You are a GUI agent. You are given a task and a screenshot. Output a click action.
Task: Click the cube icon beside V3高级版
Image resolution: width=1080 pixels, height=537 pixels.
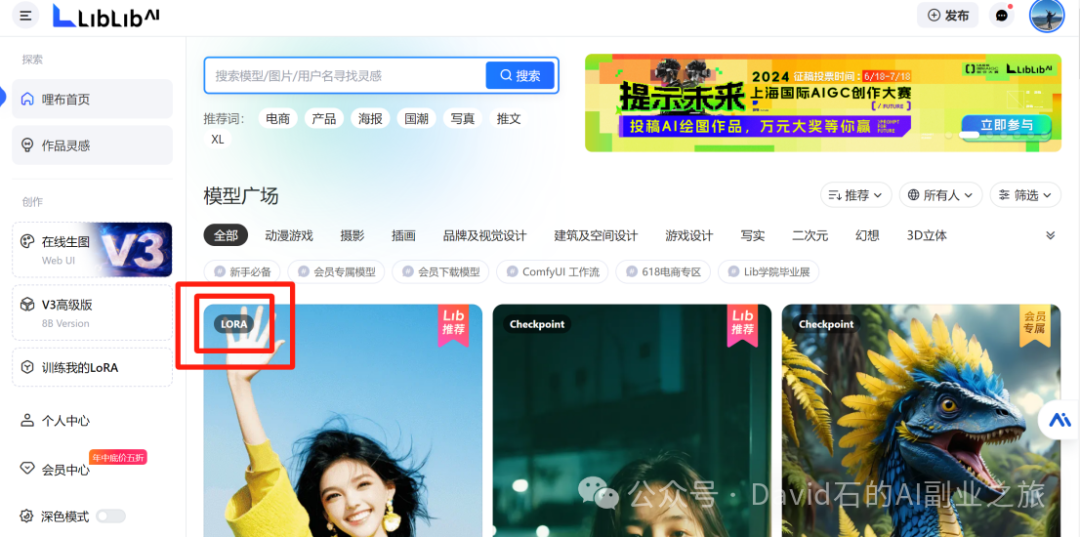tap(27, 305)
